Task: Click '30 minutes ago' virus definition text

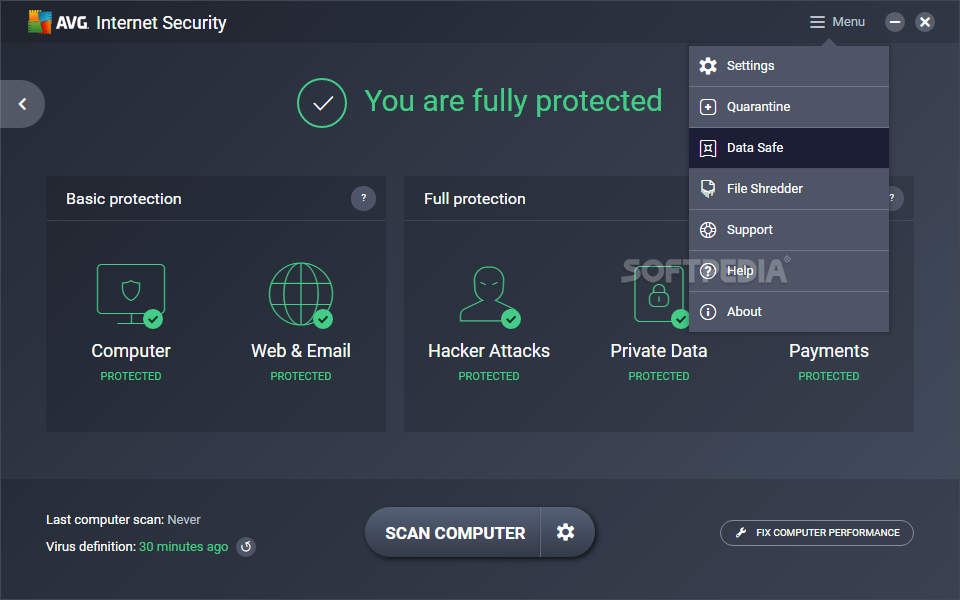Action: (184, 547)
